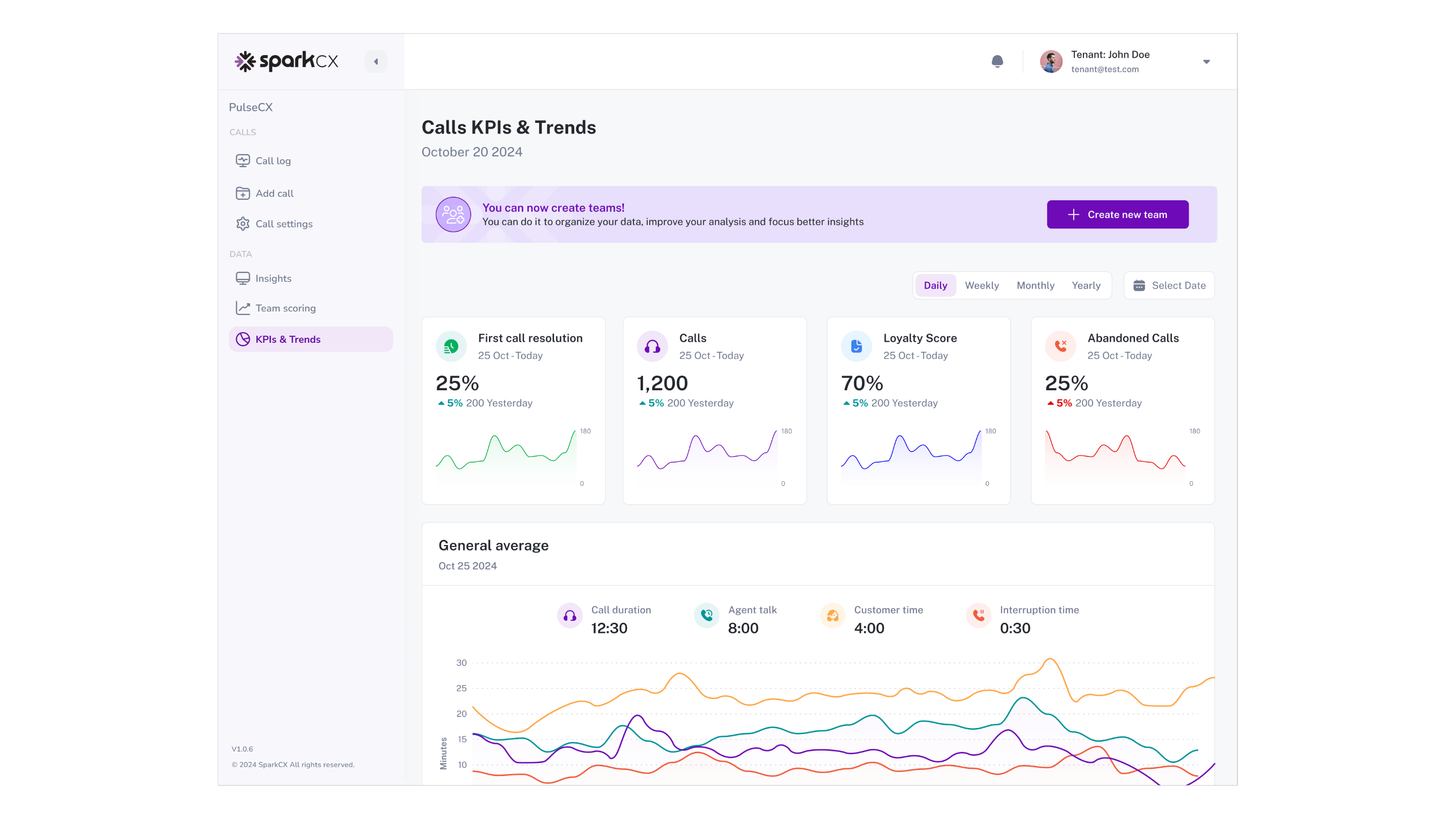Switch to the Monthly view
Viewport: 1456px width, 819px height.
coord(1035,286)
